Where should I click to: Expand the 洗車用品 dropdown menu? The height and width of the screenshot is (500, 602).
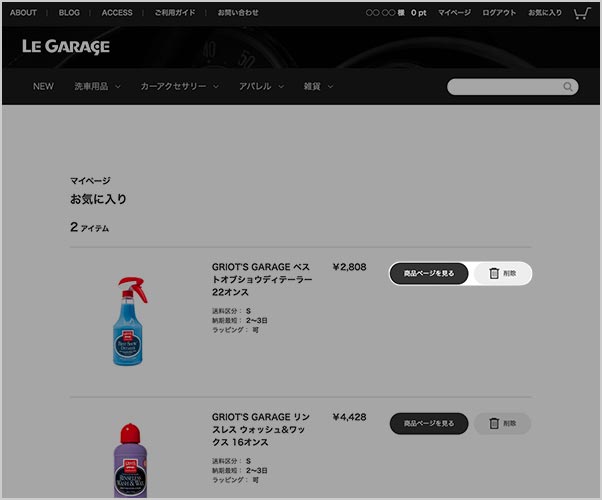coord(98,86)
